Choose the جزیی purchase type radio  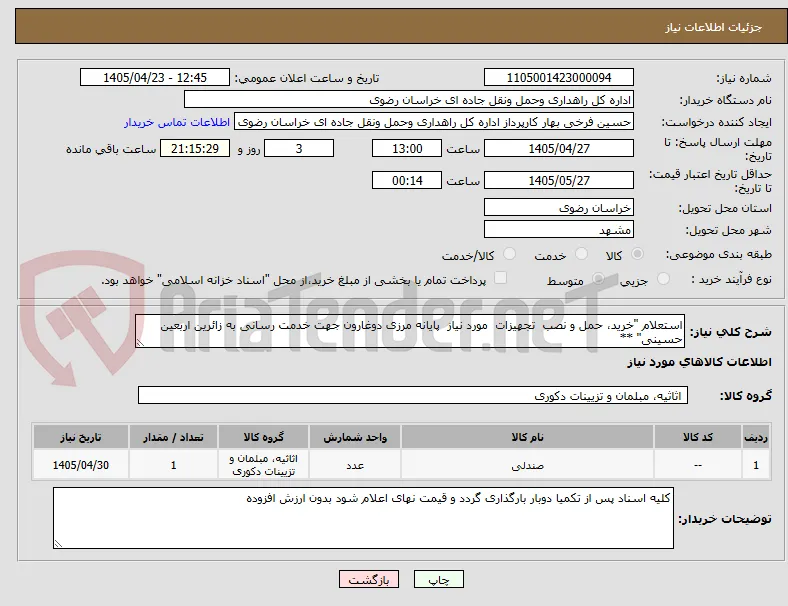coord(663,278)
